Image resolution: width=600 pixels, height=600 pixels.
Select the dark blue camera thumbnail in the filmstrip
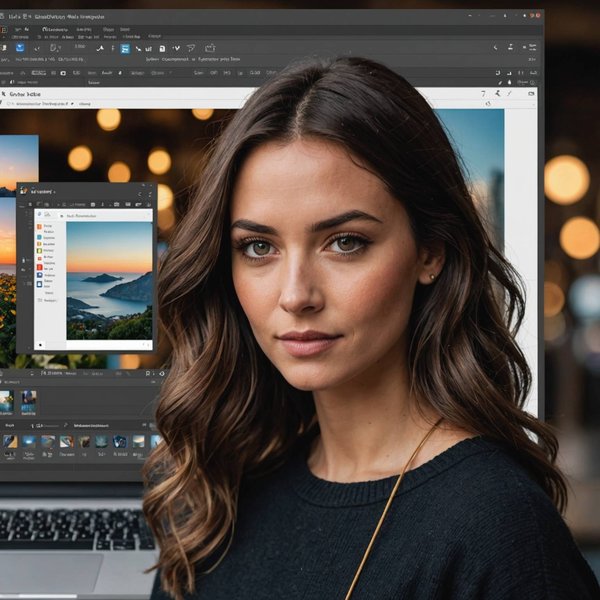coord(120,441)
